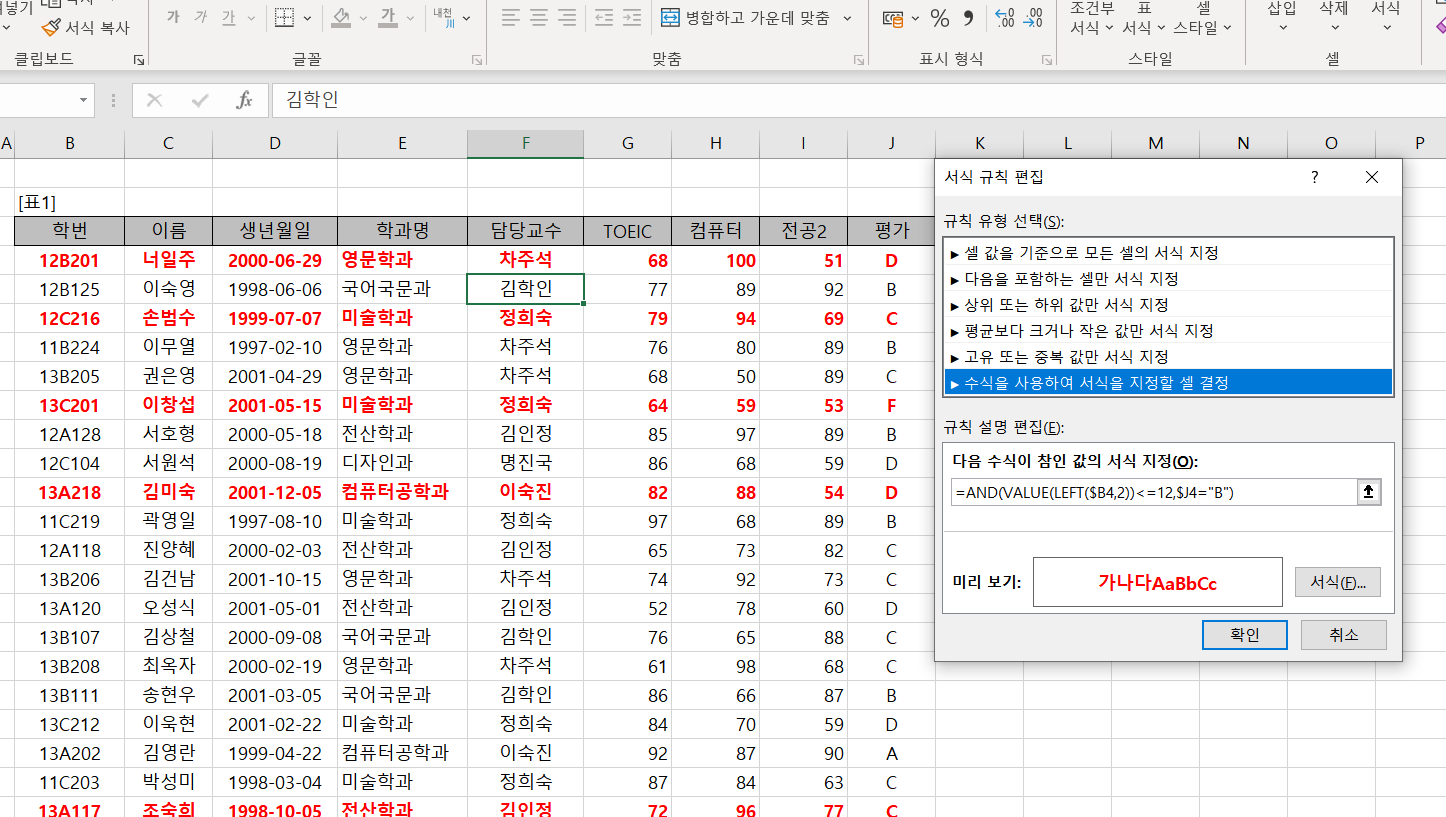Open the borders dropdown arrow

pos(307,18)
